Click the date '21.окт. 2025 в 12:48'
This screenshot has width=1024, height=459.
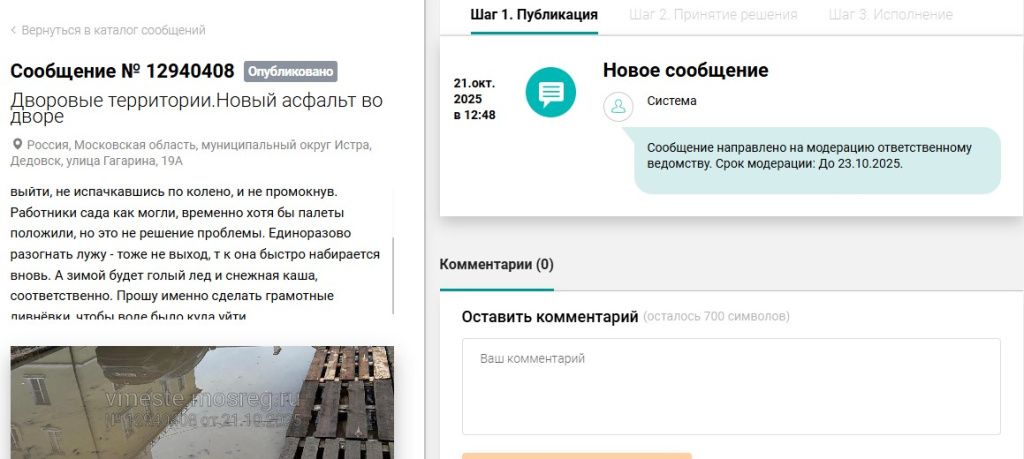point(475,99)
